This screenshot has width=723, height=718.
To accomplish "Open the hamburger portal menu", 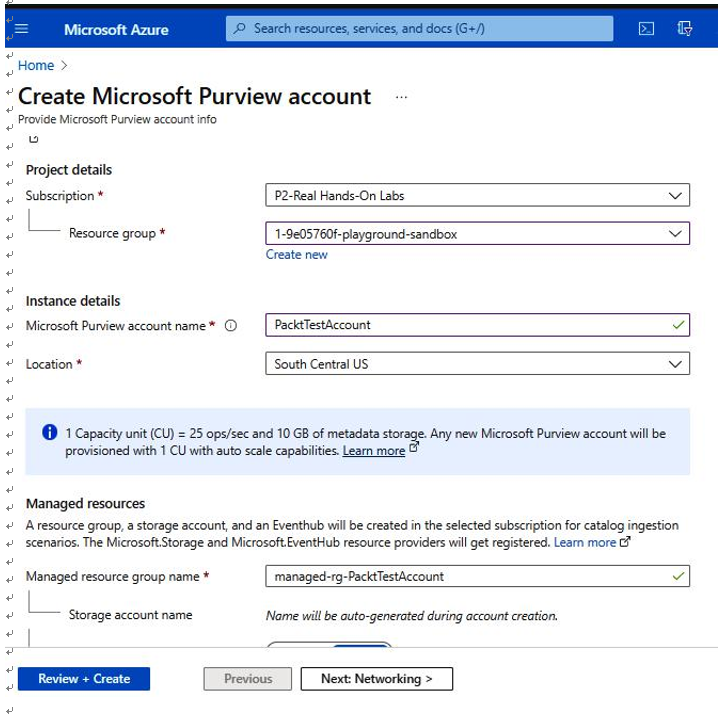I will point(21,29).
